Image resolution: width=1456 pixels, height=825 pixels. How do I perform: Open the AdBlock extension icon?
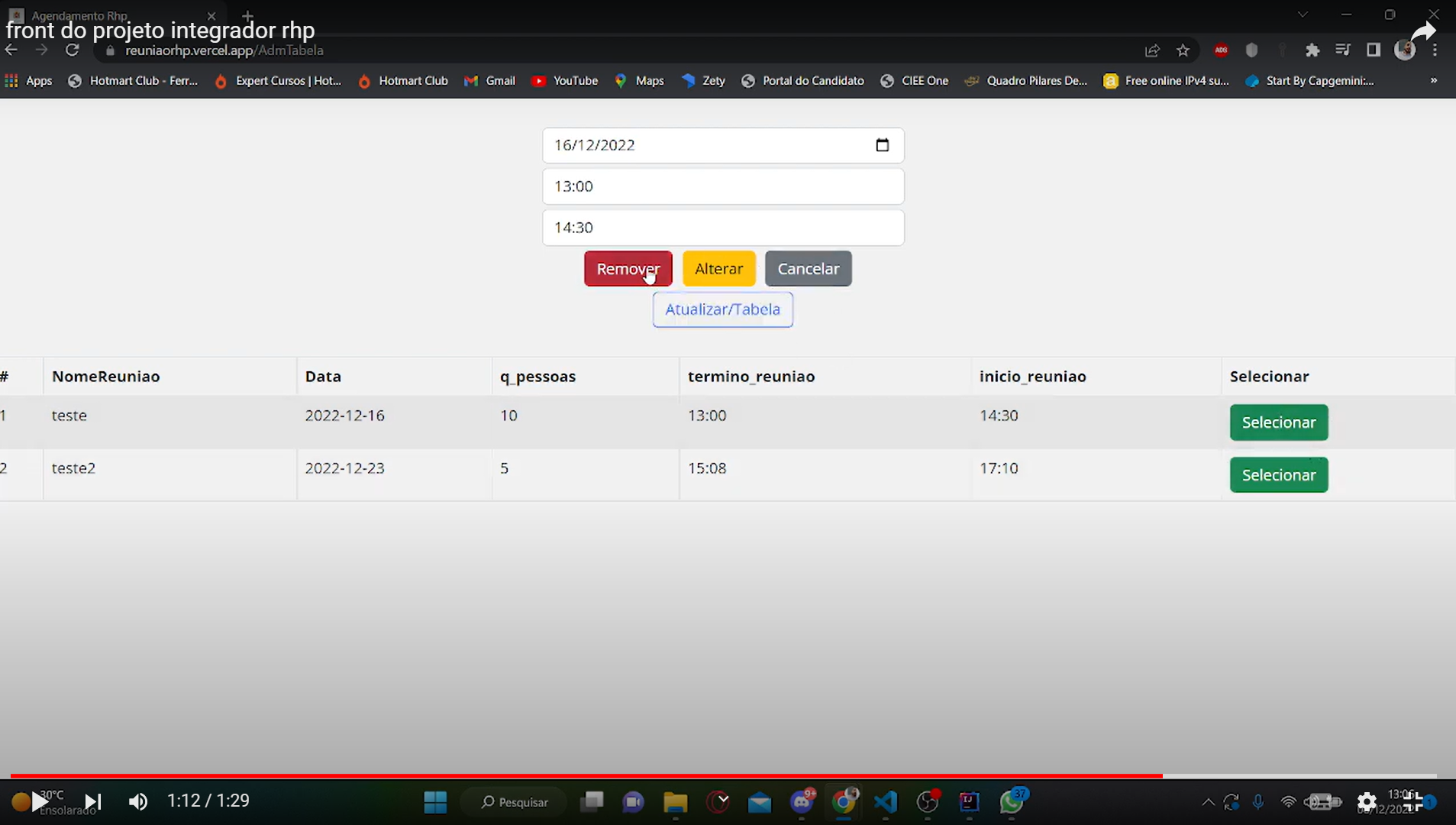coord(1220,50)
